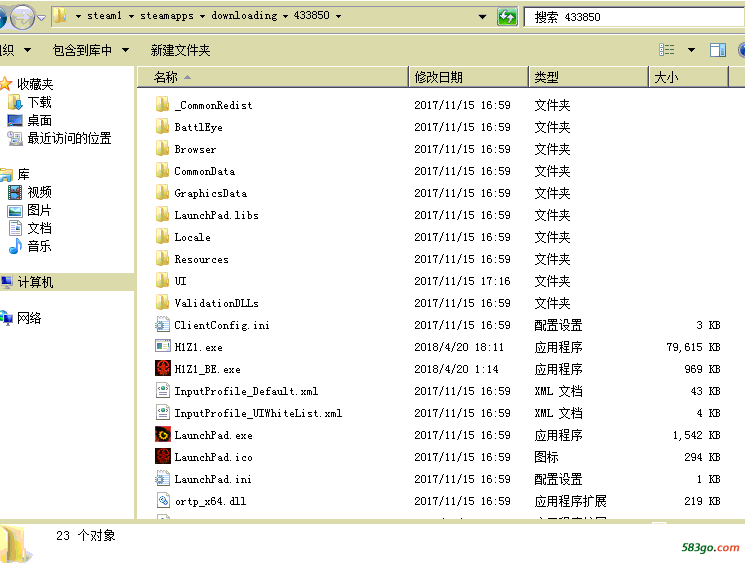Select 图片 library in navigation pane

pos(39,210)
